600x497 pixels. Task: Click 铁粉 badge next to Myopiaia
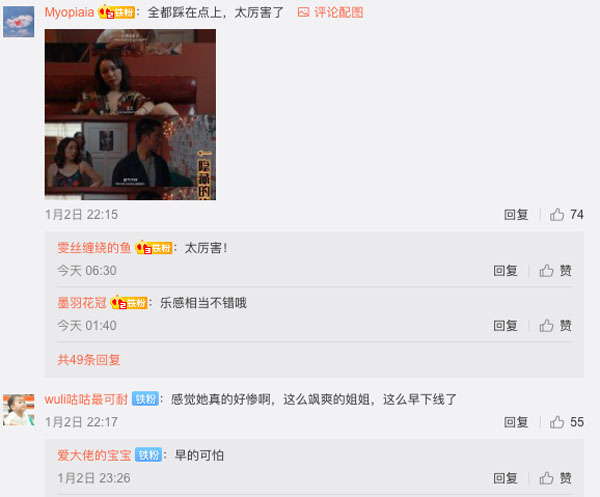[116, 13]
